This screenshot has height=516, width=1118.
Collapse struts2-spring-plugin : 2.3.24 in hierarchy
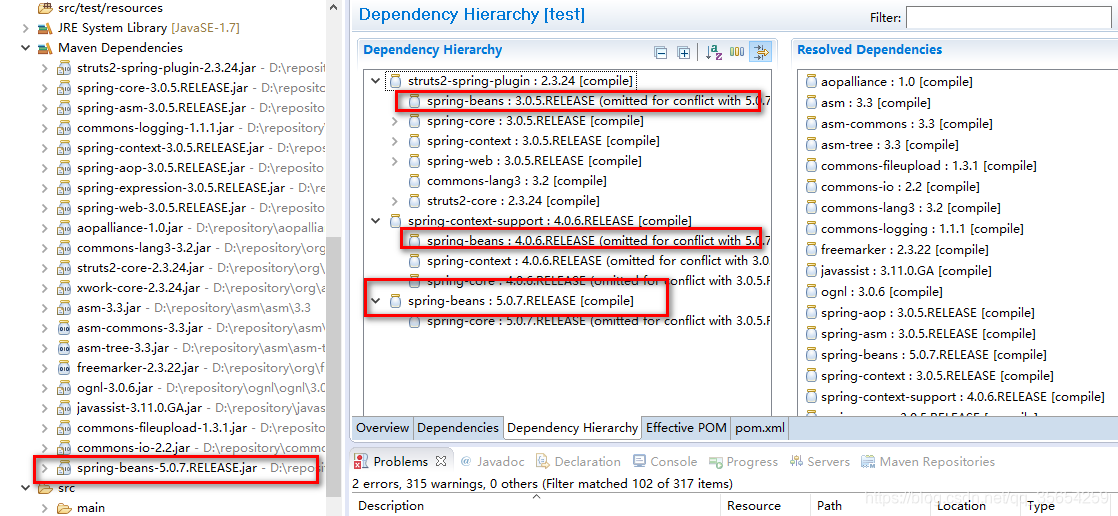tap(376, 81)
